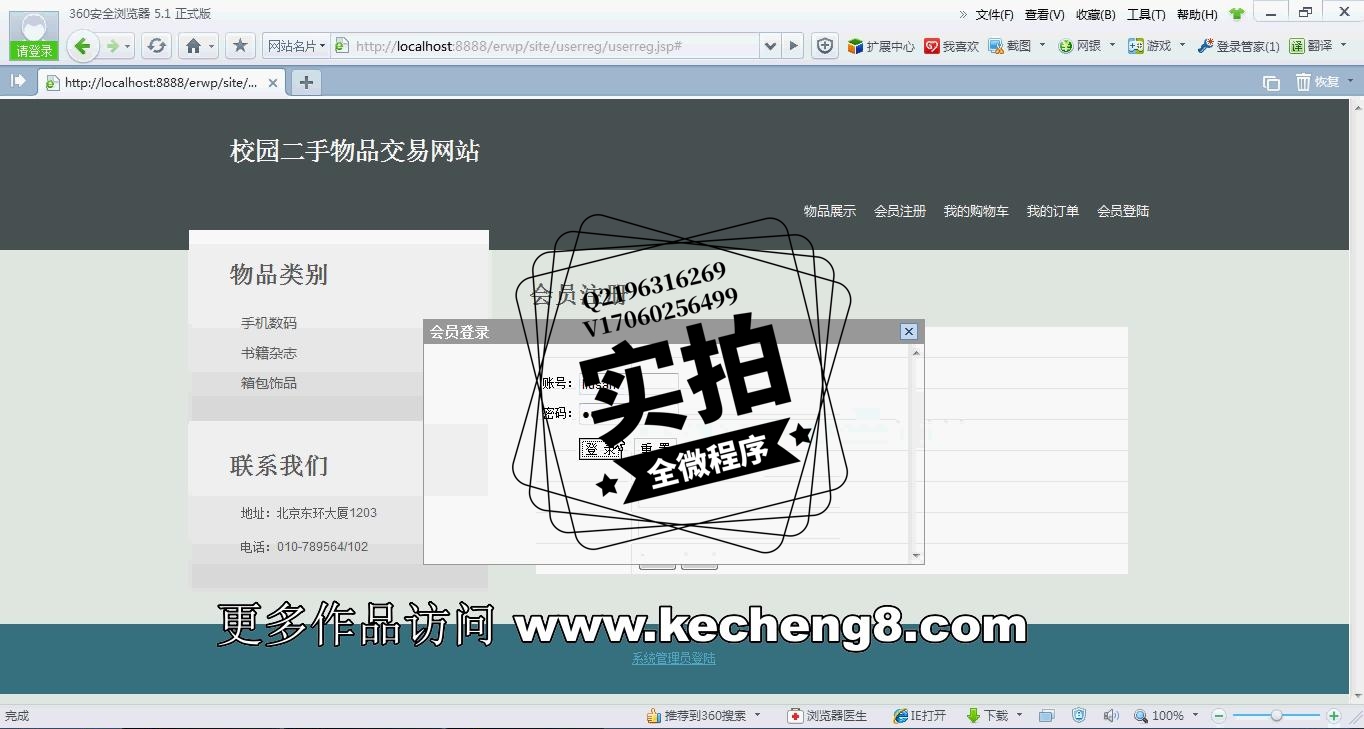1364x729 pixels.
Task: Click the 翻译 translate tool
Action: (x=1311, y=46)
